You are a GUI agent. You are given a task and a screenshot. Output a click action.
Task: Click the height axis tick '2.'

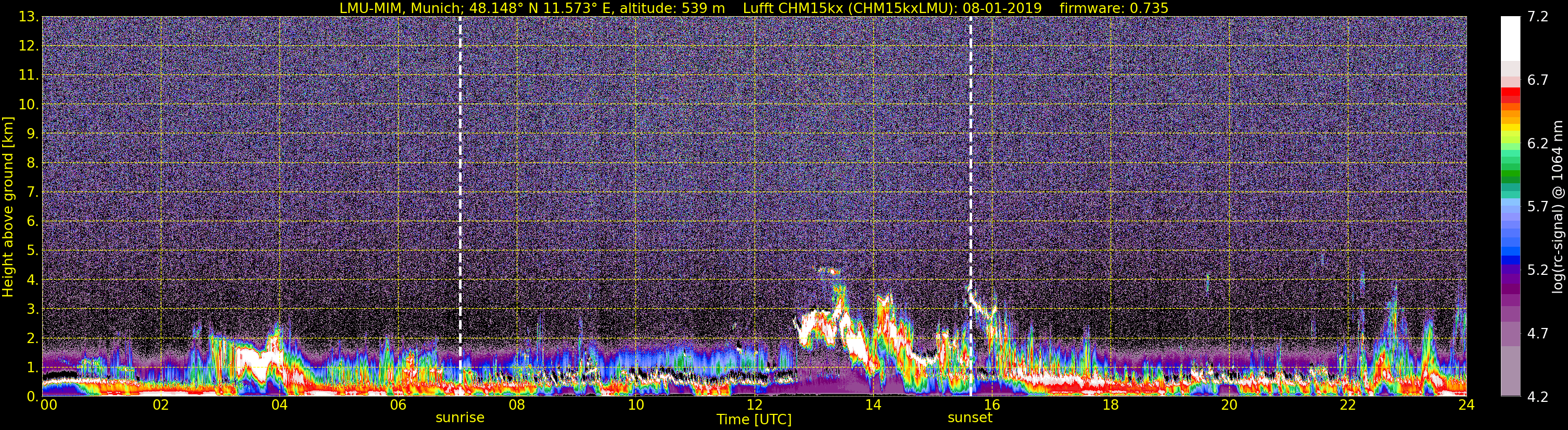pyautogui.click(x=33, y=339)
